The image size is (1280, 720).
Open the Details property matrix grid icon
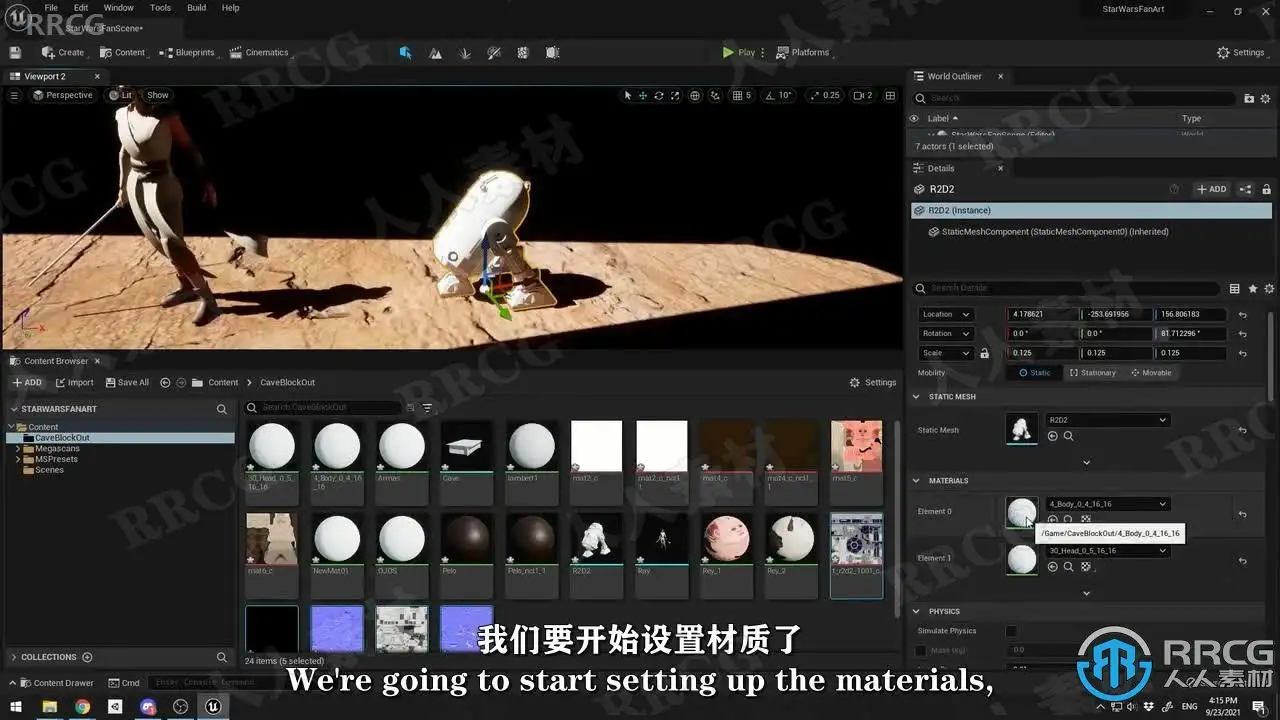(1234, 288)
